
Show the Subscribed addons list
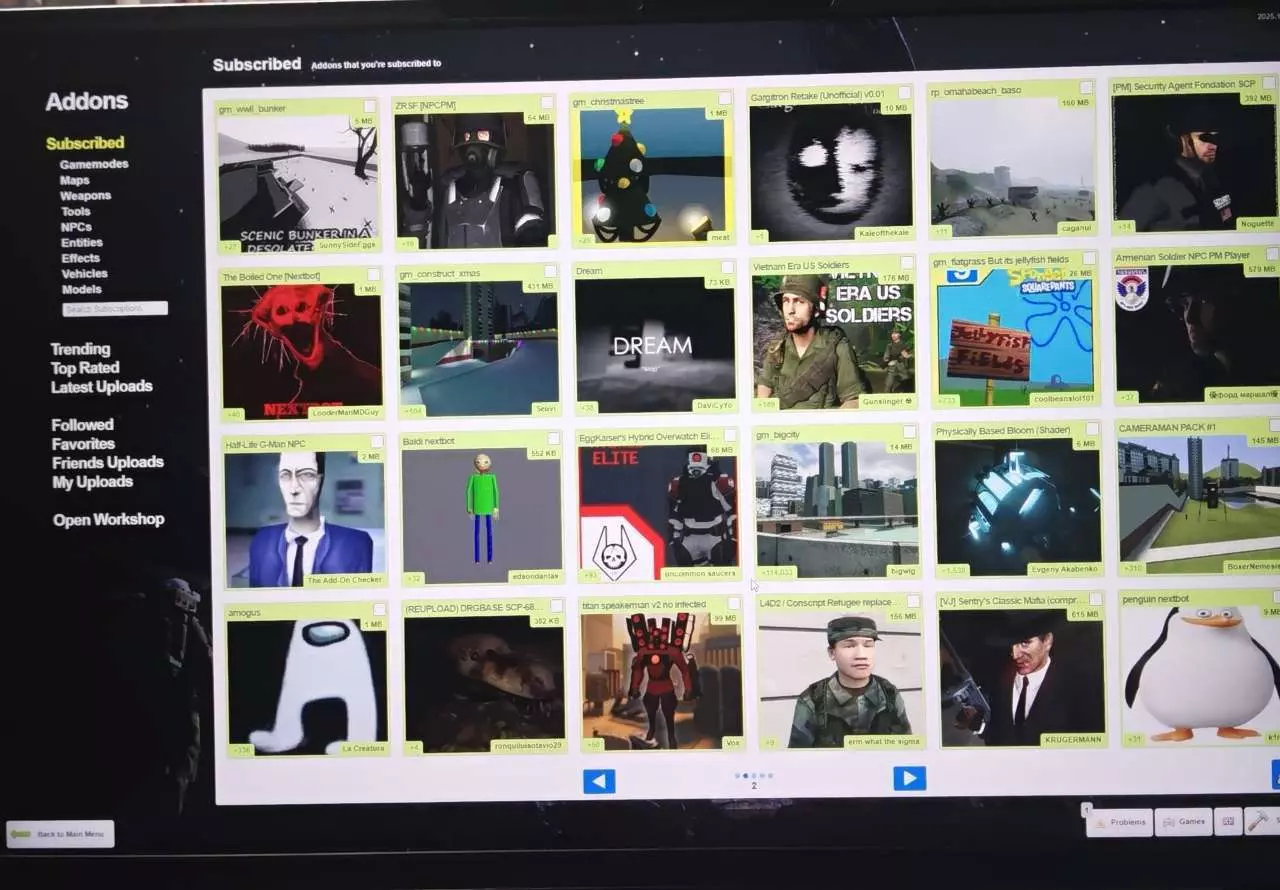click(x=85, y=143)
